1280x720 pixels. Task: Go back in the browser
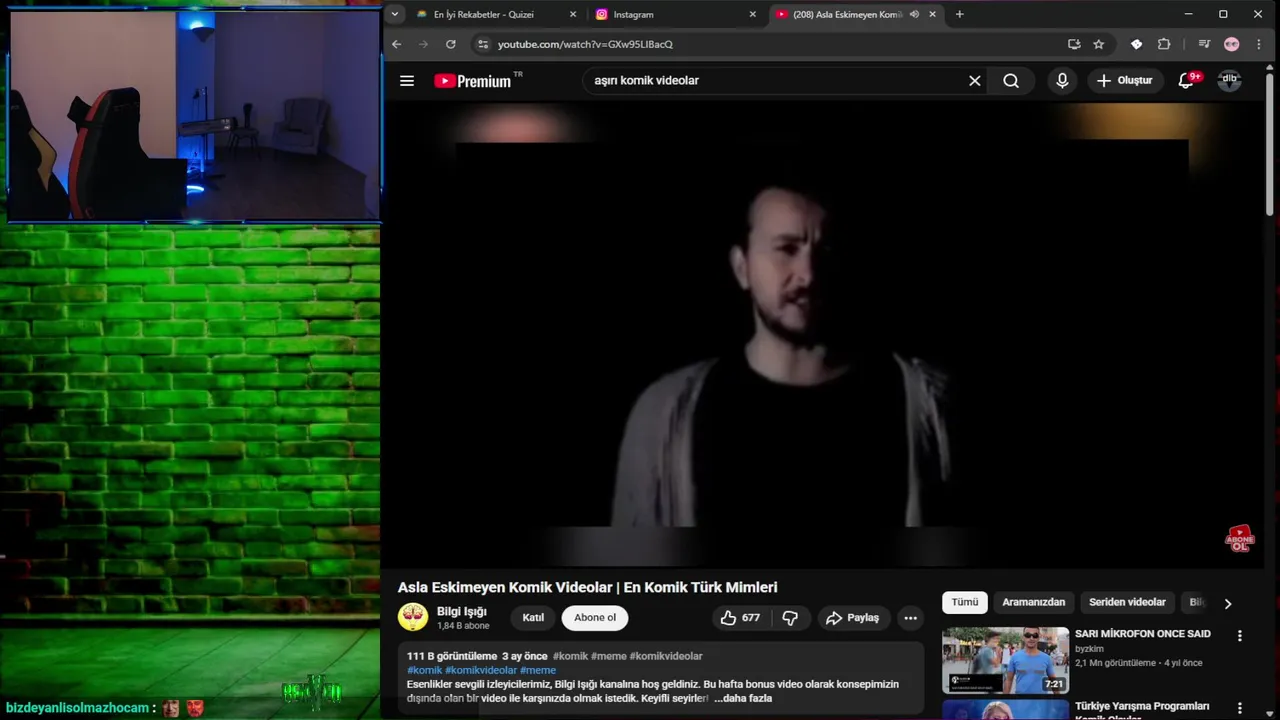tap(396, 44)
